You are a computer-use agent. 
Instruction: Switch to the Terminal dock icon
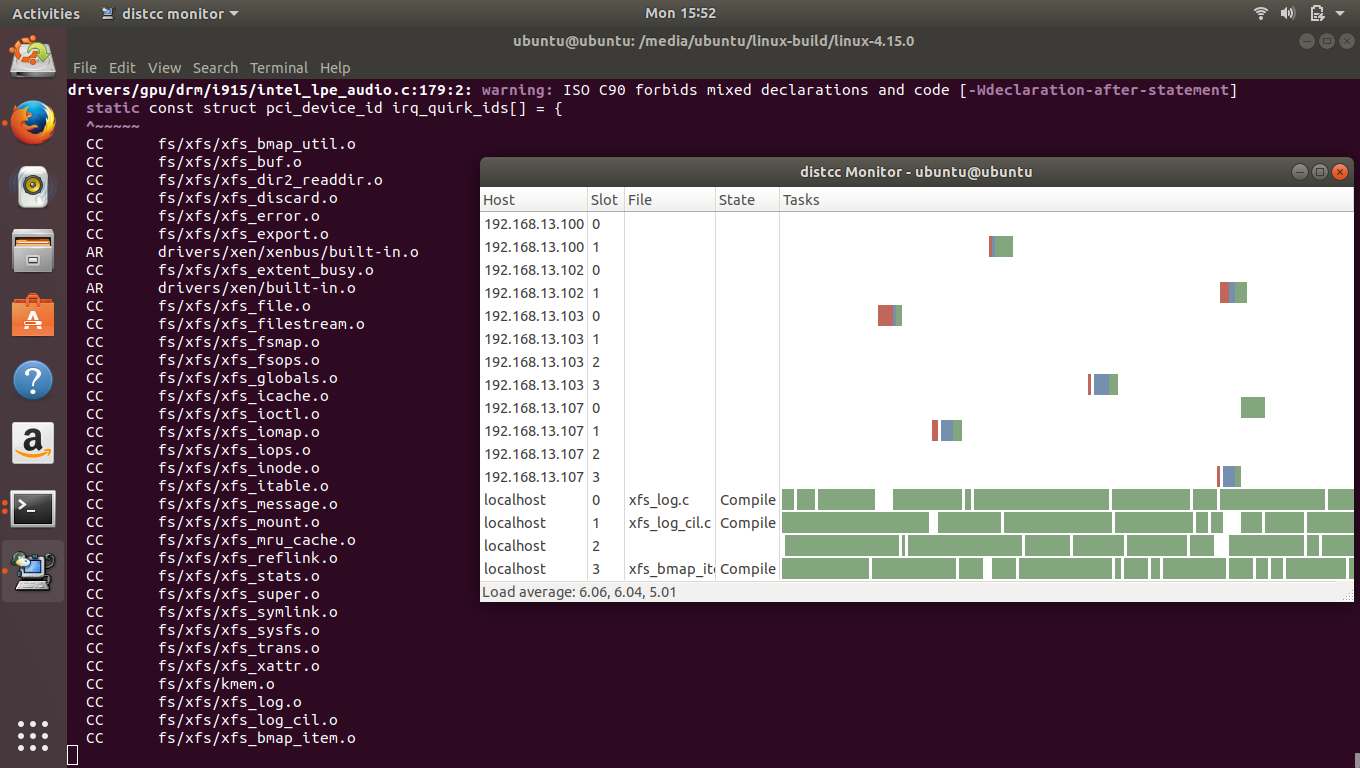click(x=33, y=508)
